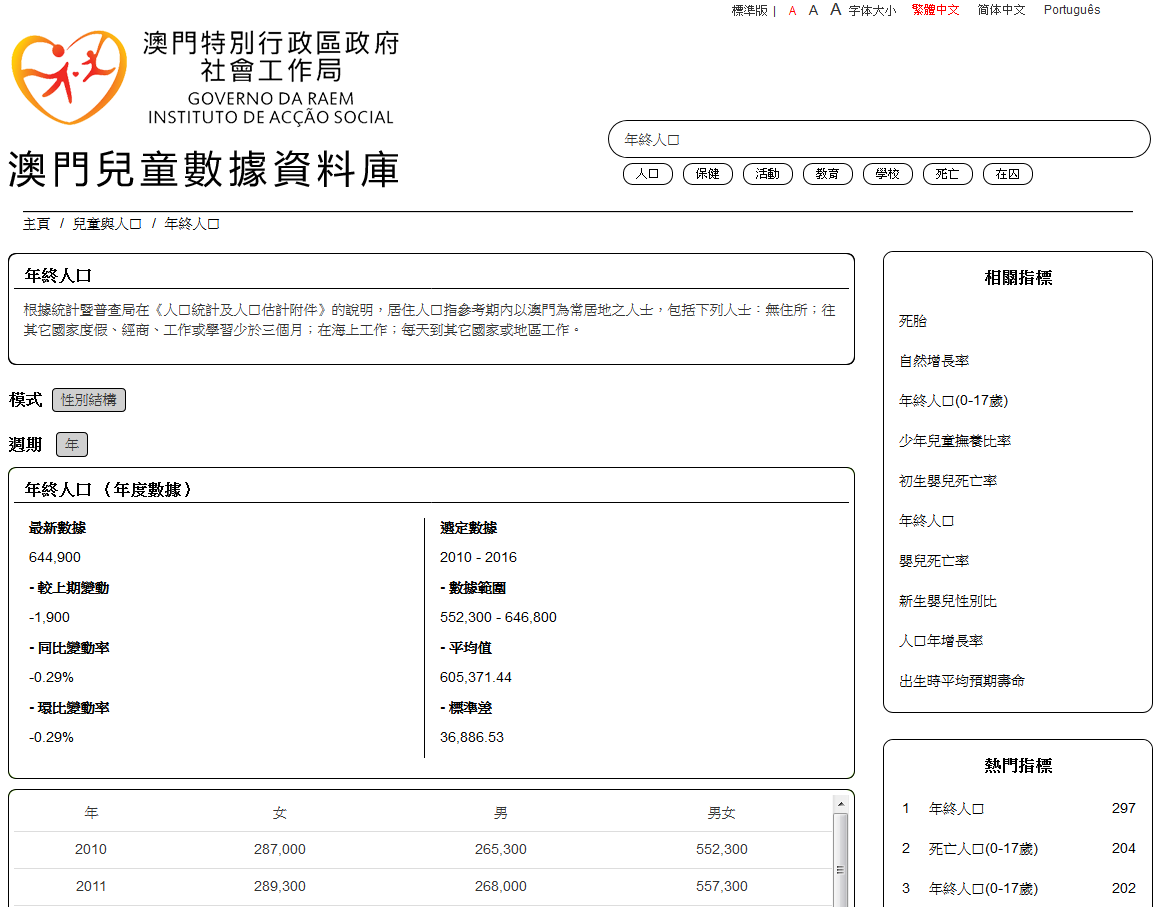1164x907 pixels.
Task: Select the 2010 year cell
Action: point(91,849)
